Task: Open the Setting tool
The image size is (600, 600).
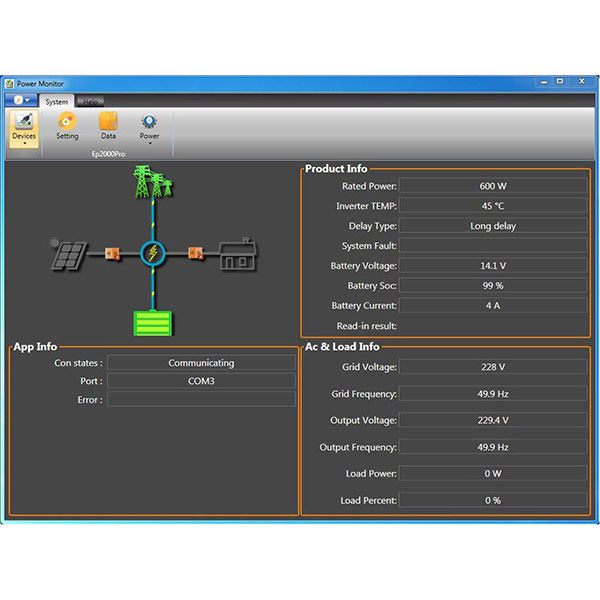Action: [67, 126]
